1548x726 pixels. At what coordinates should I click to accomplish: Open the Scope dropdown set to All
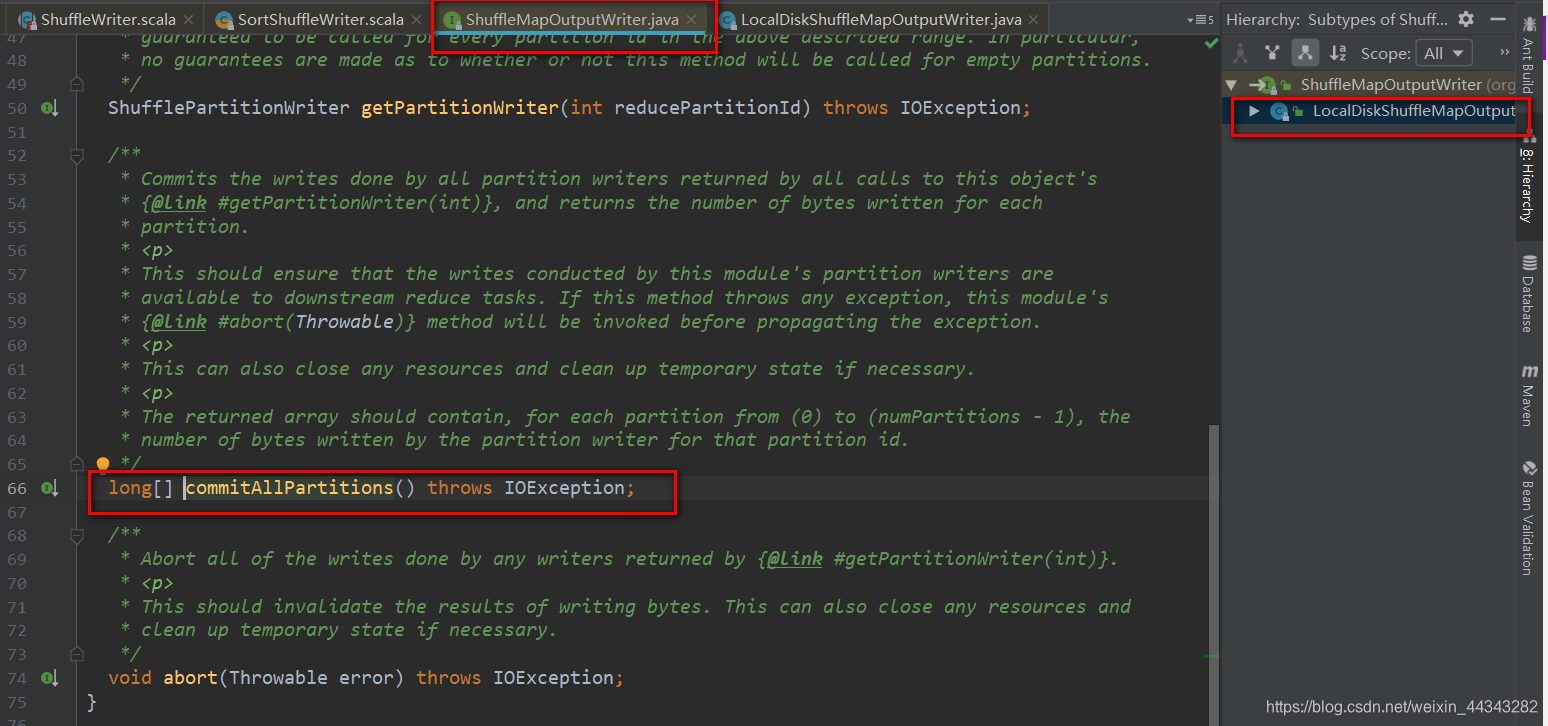pos(1445,53)
